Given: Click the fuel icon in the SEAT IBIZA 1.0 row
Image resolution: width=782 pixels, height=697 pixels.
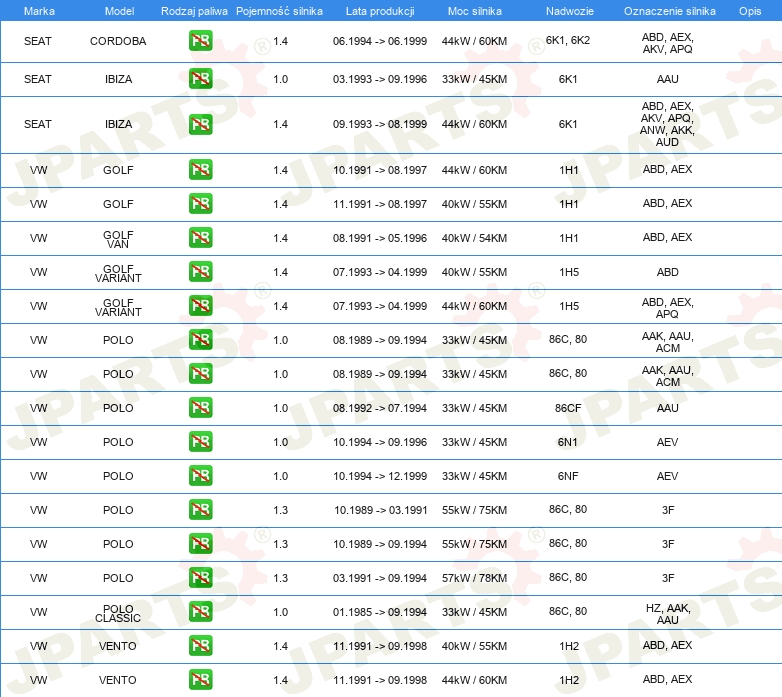Looking at the screenshot, I should pos(200,79).
